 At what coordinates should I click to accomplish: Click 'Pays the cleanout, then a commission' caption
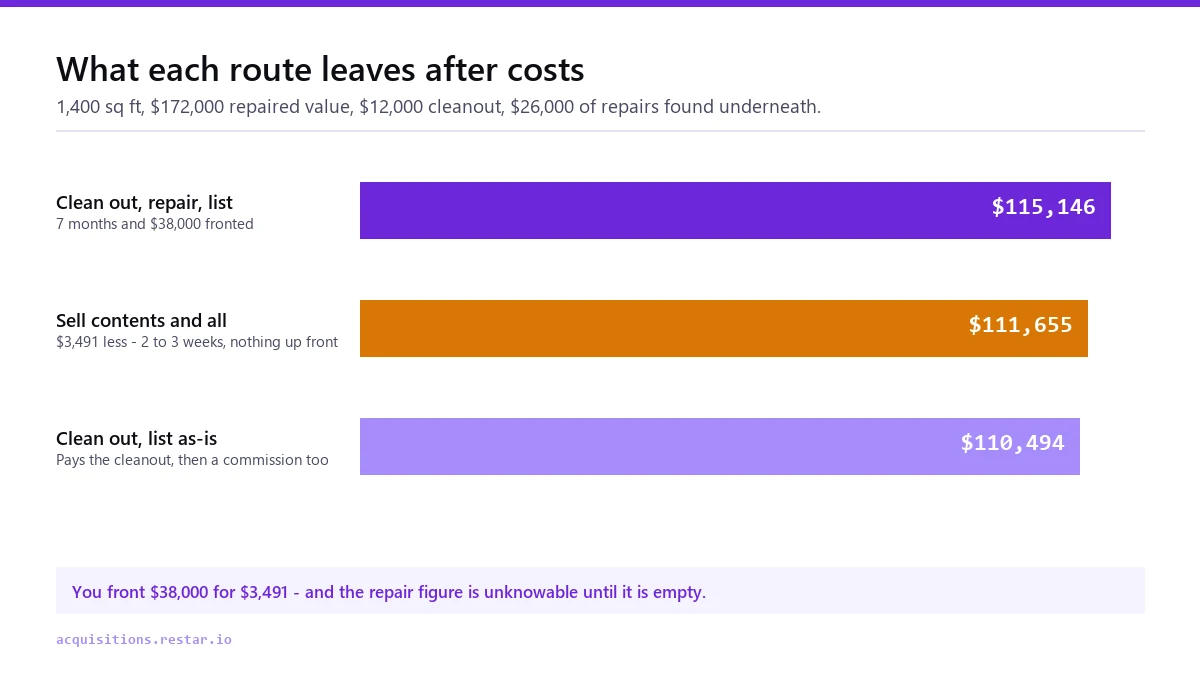192,460
